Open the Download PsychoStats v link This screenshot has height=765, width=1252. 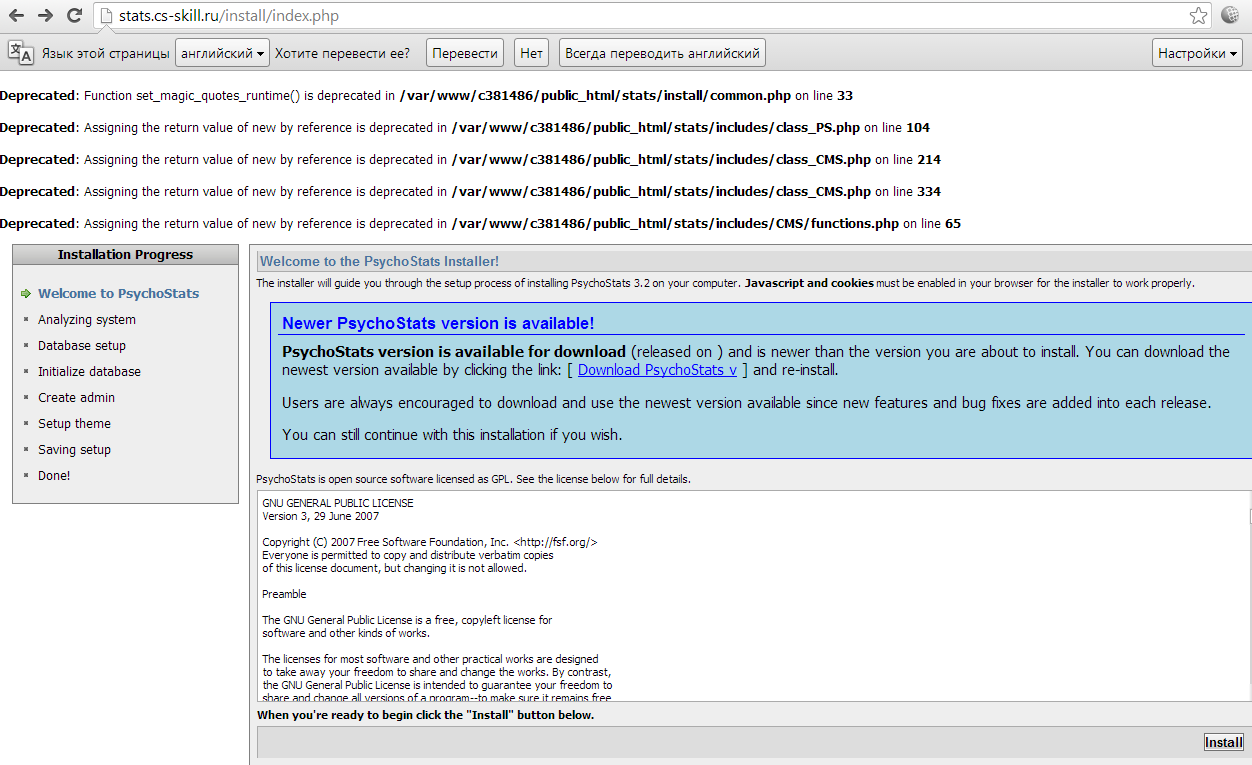[x=657, y=370]
